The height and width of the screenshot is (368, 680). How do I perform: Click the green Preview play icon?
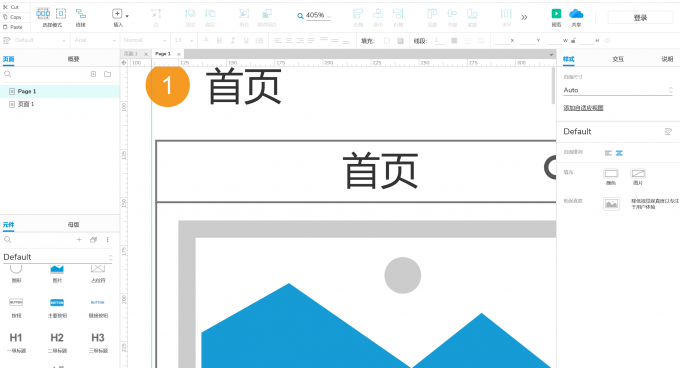556,14
